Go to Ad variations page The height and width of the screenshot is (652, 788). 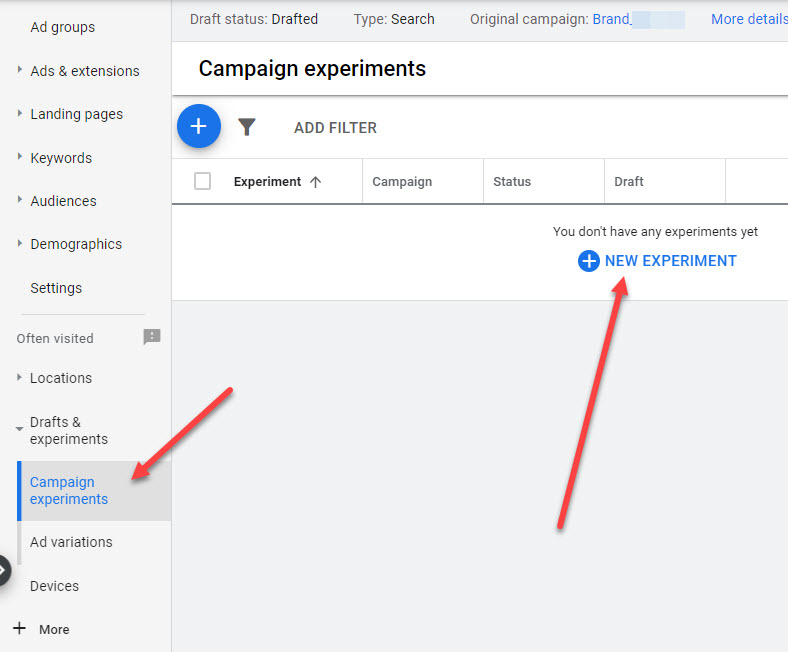(x=71, y=542)
